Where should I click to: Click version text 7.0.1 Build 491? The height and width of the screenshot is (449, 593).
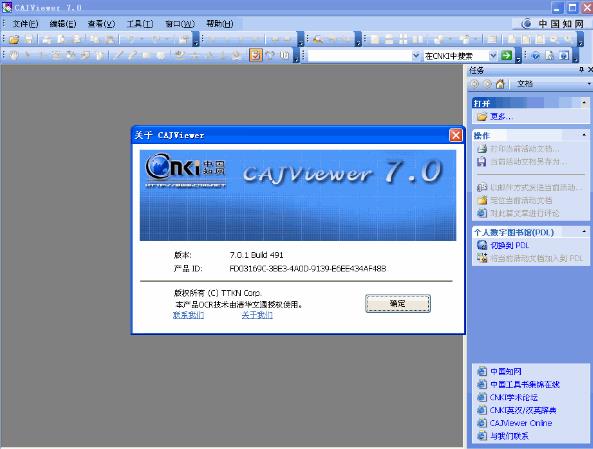coord(256,255)
